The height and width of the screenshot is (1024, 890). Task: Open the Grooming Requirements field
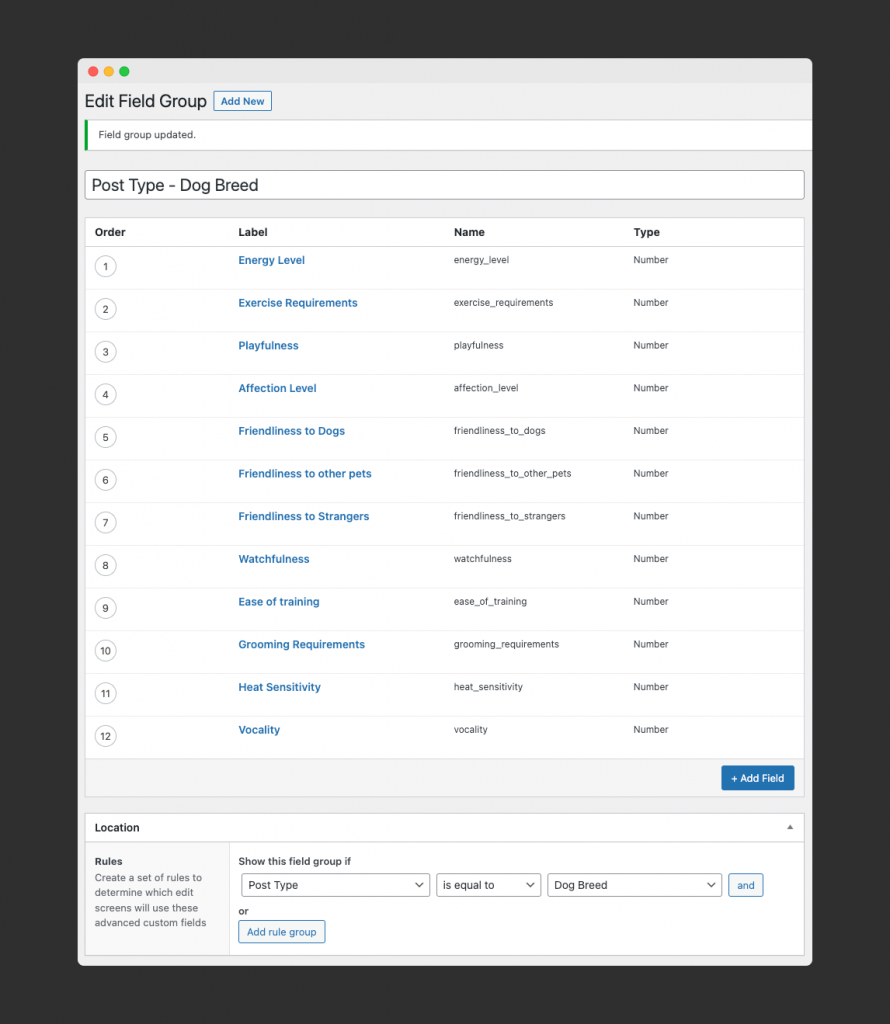coord(301,645)
